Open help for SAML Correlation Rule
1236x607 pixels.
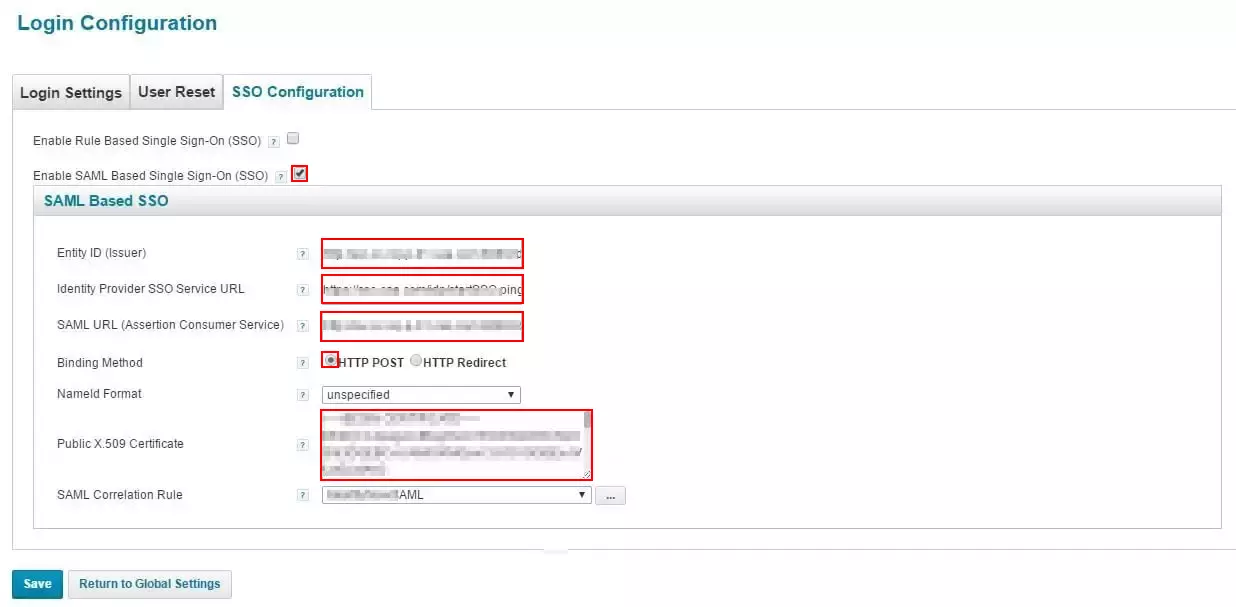point(303,495)
